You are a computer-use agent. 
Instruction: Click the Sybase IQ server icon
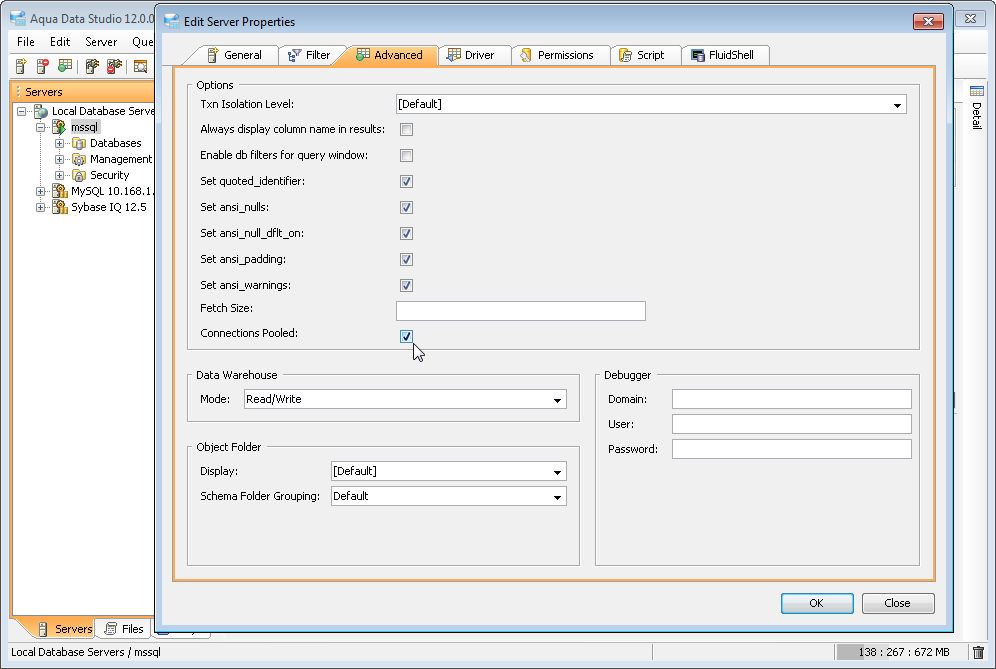pyautogui.click(x=60, y=207)
